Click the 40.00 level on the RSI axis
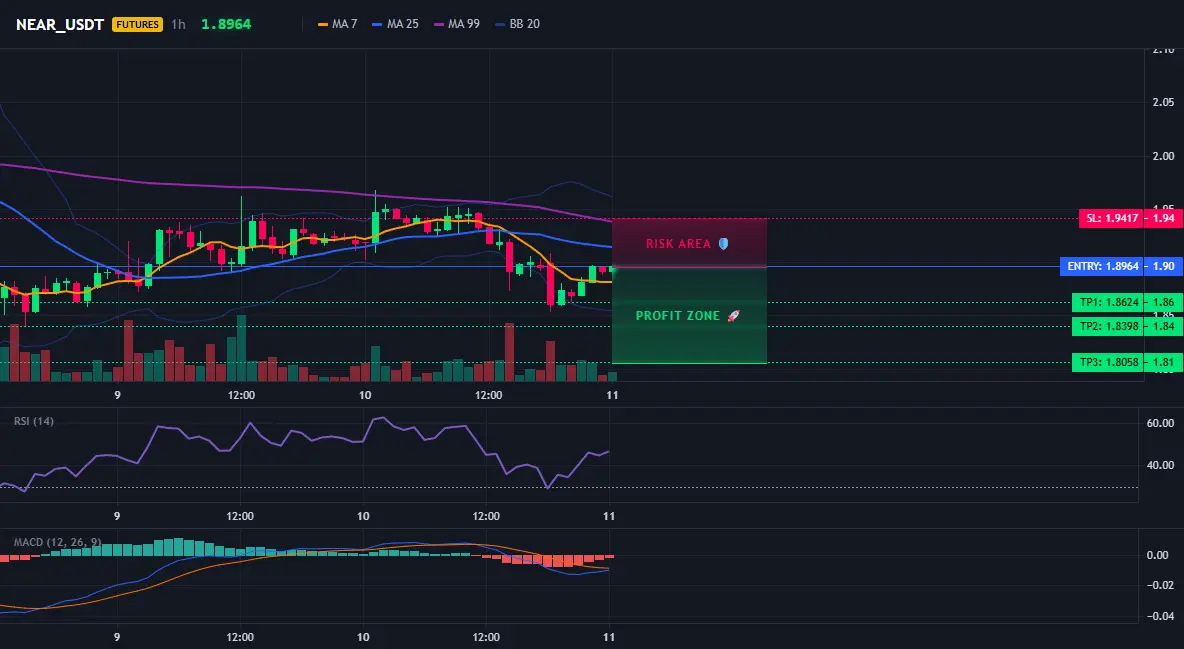 (x=1160, y=465)
